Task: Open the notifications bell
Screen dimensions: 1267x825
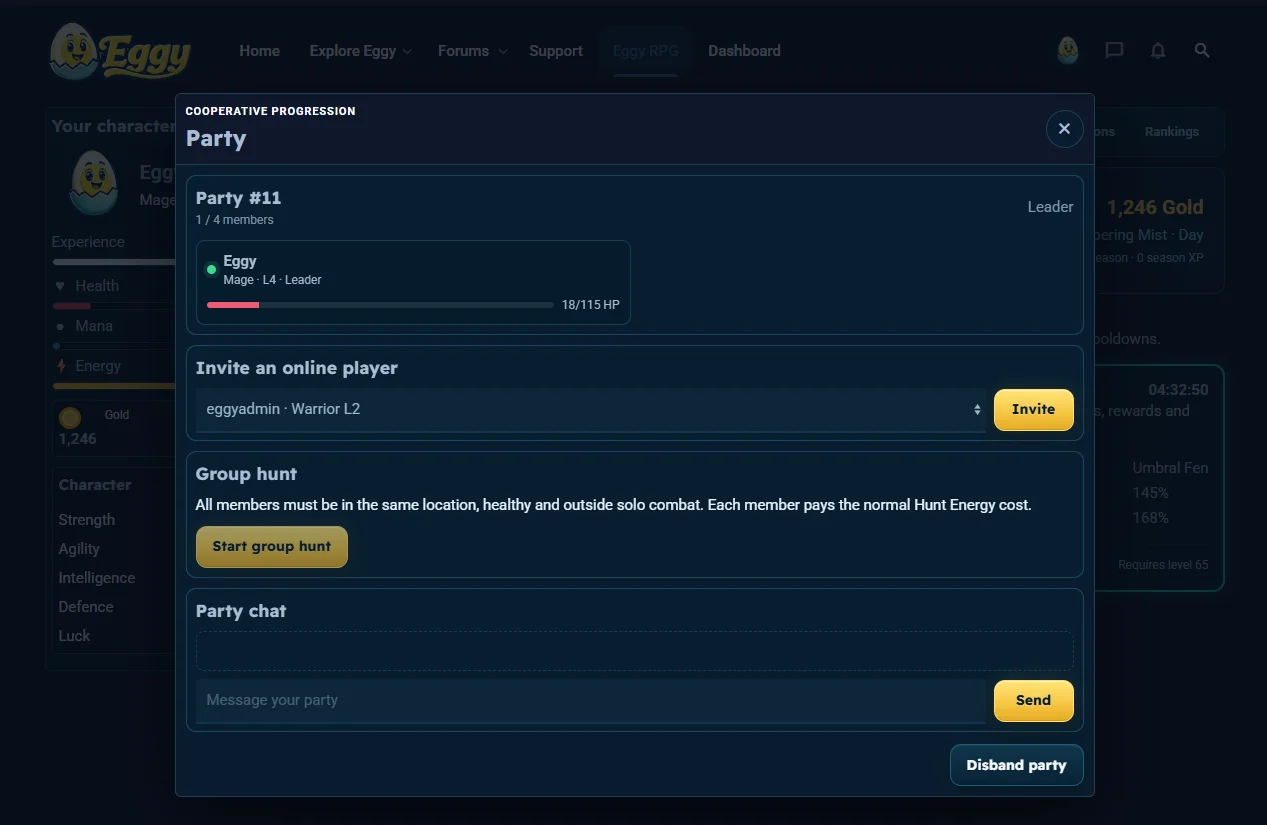Action: pyautogui.click(x=1158, y=51)
